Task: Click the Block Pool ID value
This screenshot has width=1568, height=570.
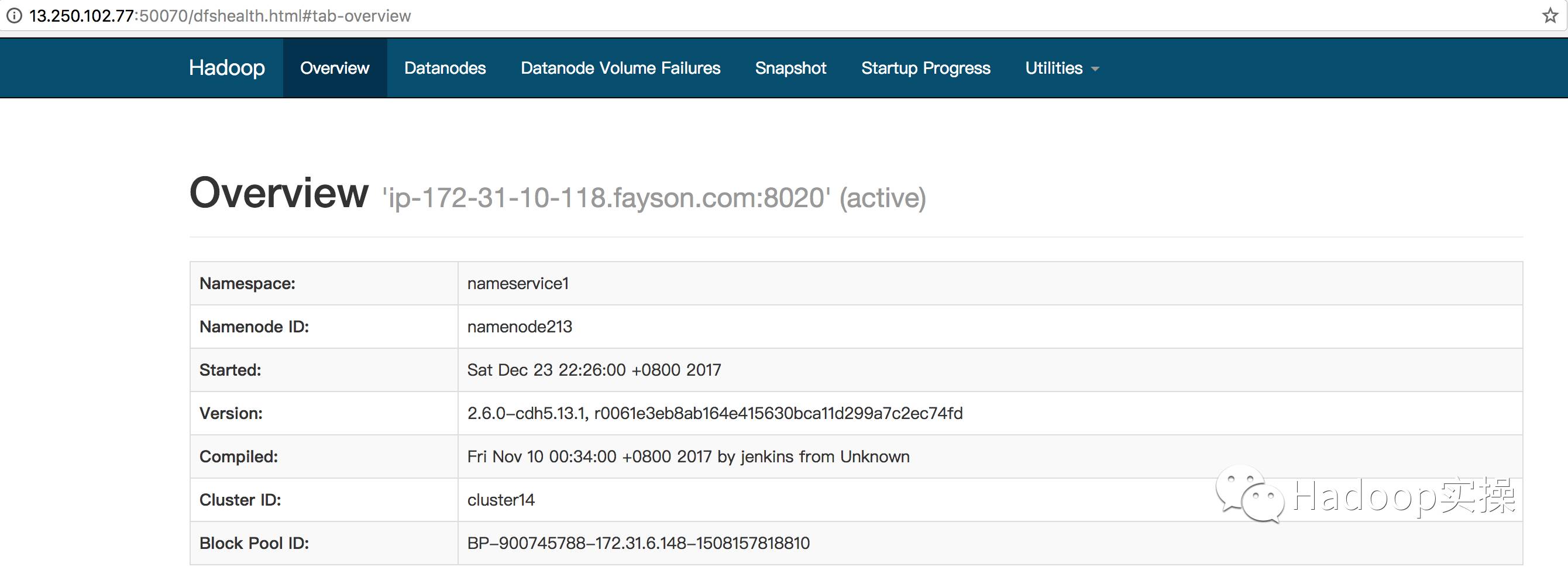Action: click(638, 543)
